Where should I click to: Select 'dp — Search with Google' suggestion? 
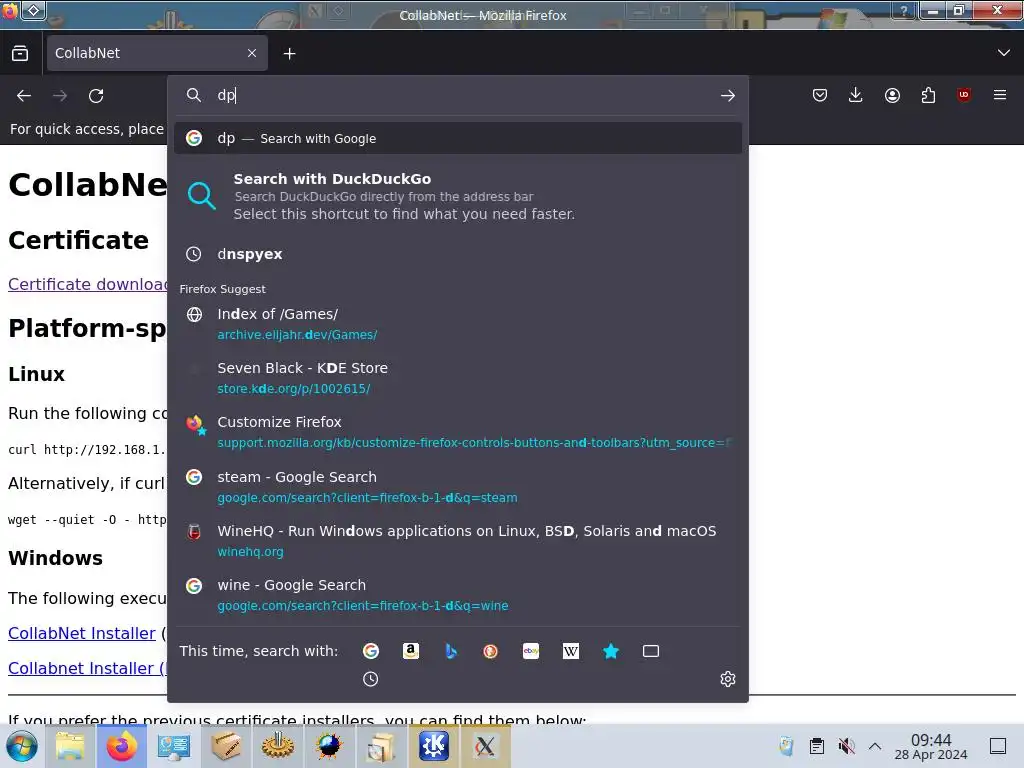[x=458, y=138]
